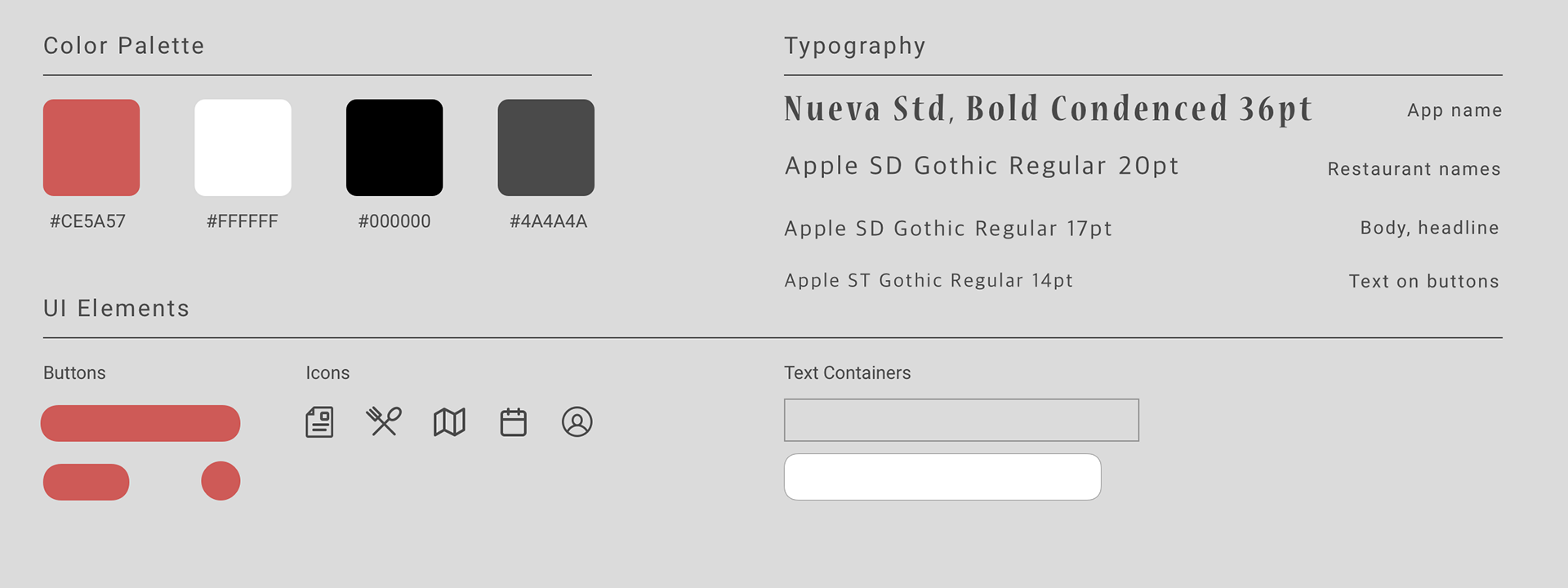1568x588 pixels.
Task: Click the gray outlined rectangular text container
Action: click(x=961, y=420)
